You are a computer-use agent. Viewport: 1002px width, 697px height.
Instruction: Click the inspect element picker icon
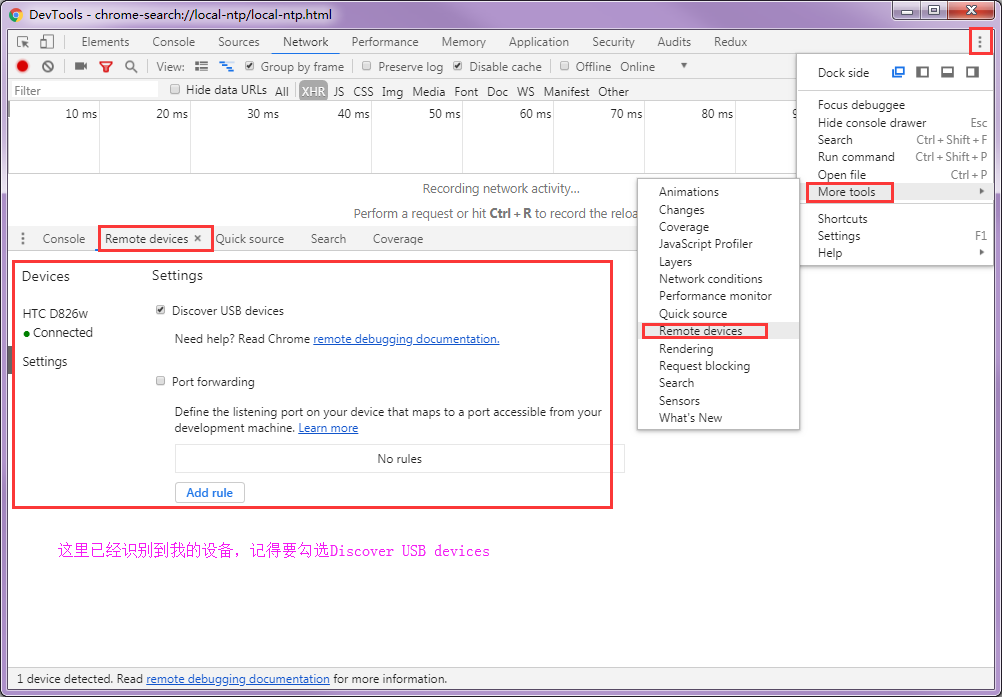[x=23, y=42]
